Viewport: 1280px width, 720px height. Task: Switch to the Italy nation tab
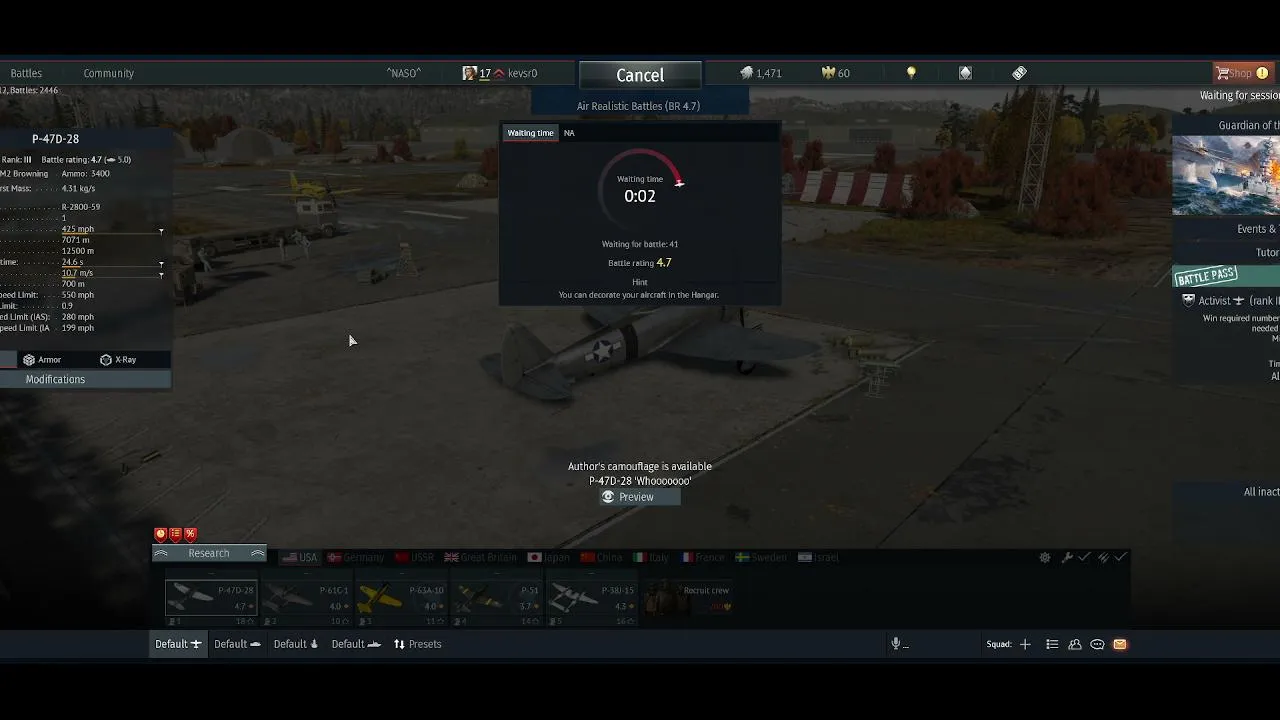650,558
